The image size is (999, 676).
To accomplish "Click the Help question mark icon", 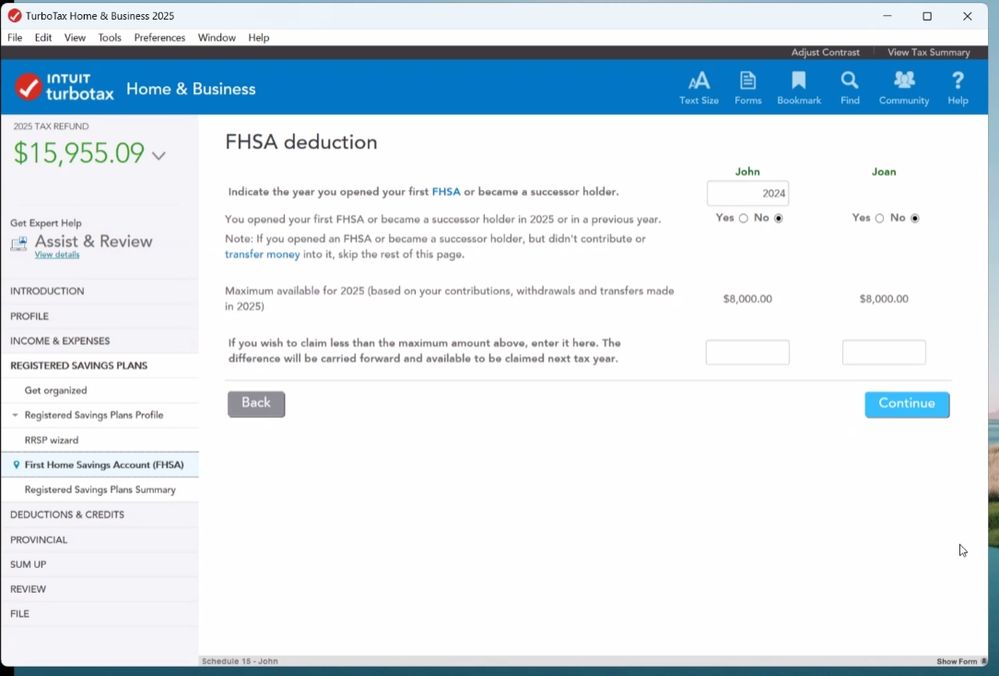I will tap(957, 81).
